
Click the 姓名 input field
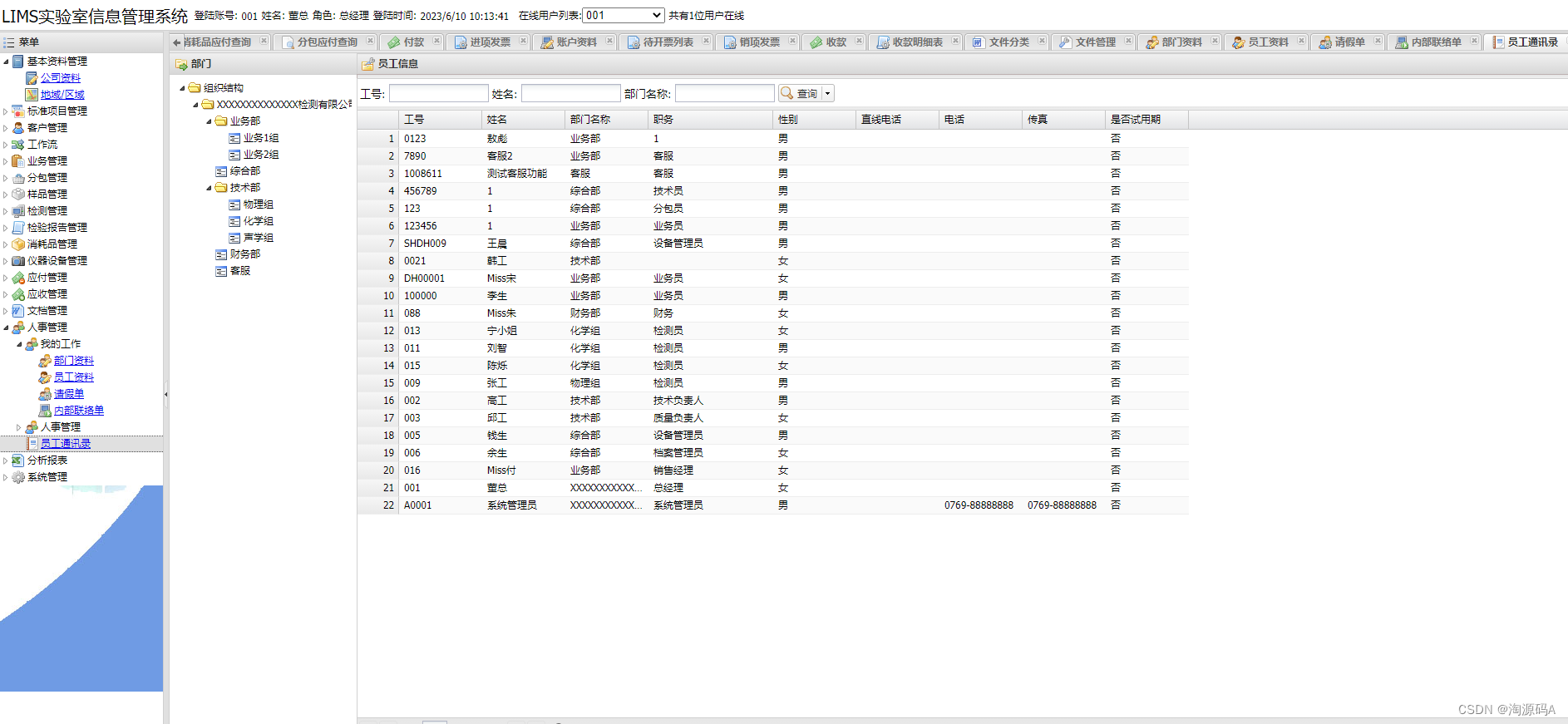point(570,94)
